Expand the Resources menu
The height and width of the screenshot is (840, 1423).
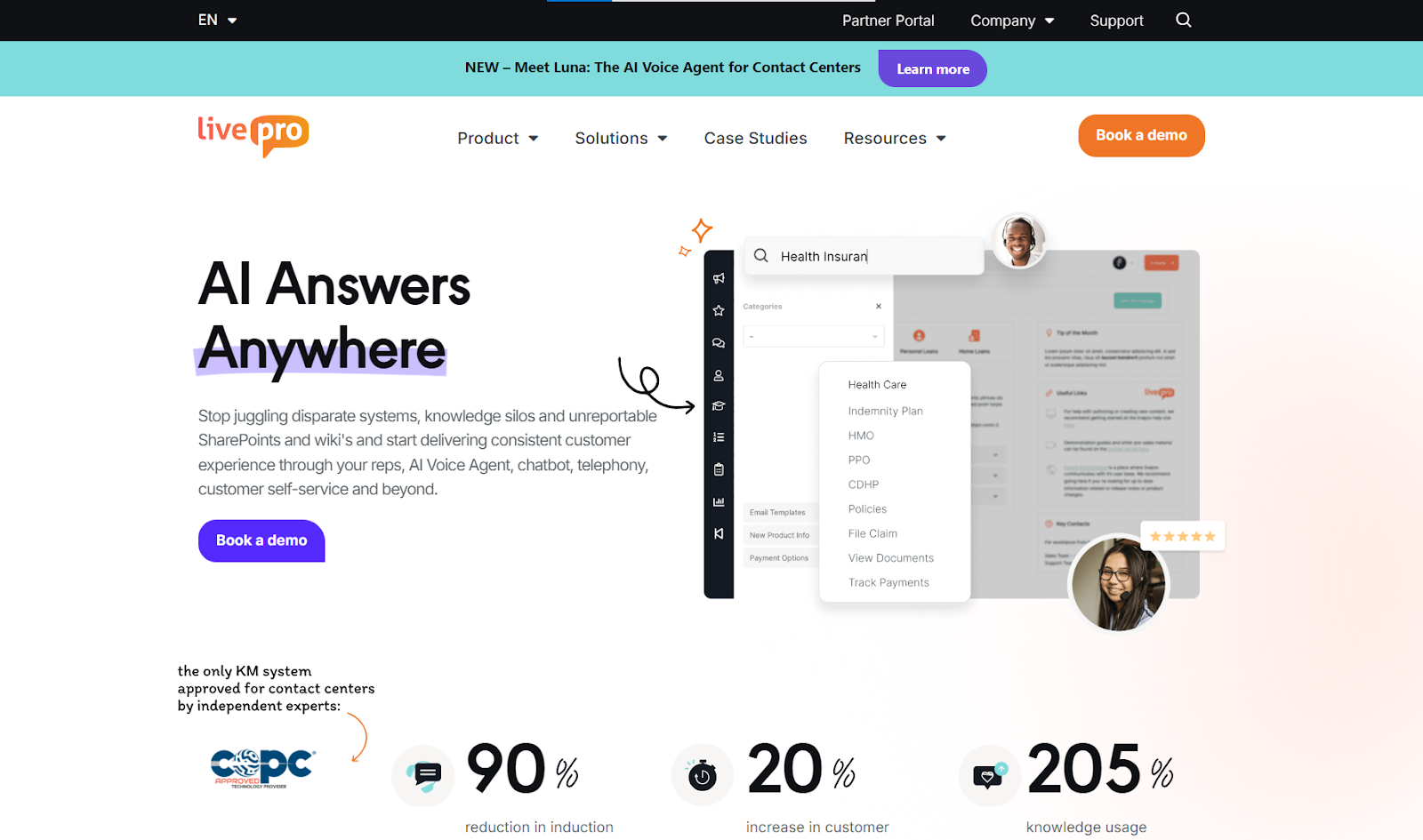point(895,138)
